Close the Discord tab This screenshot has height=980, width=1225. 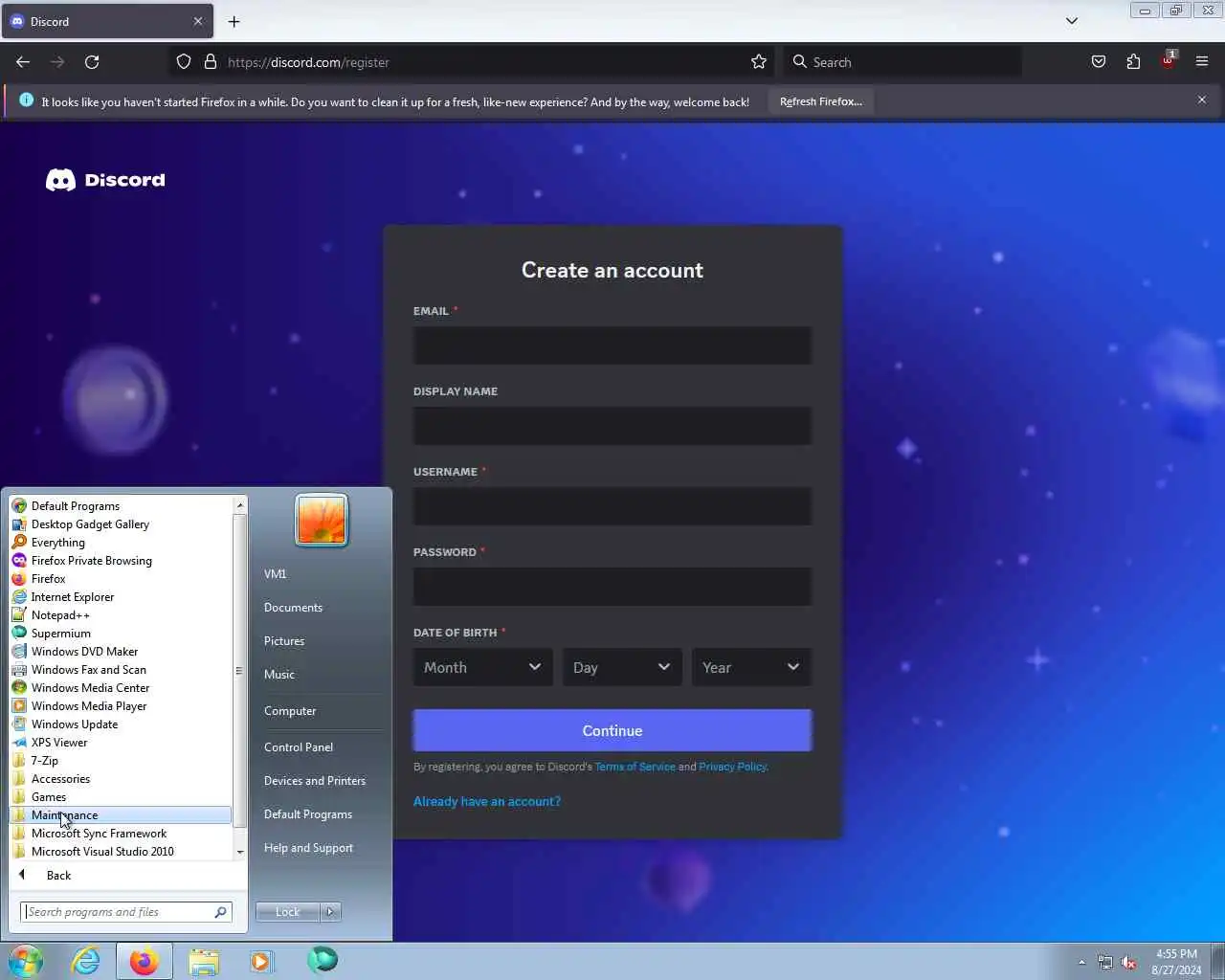[198, 21]
